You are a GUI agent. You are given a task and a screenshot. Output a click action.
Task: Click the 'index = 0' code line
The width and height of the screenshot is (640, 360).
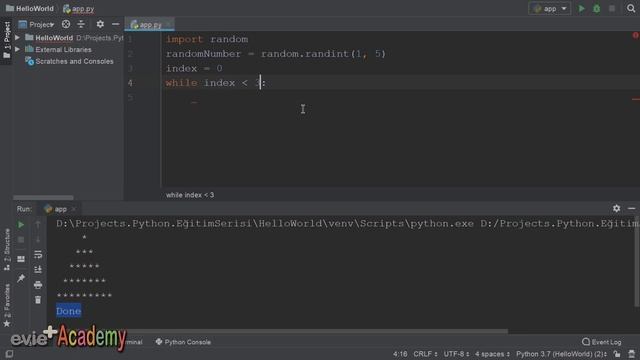point(194,68)
